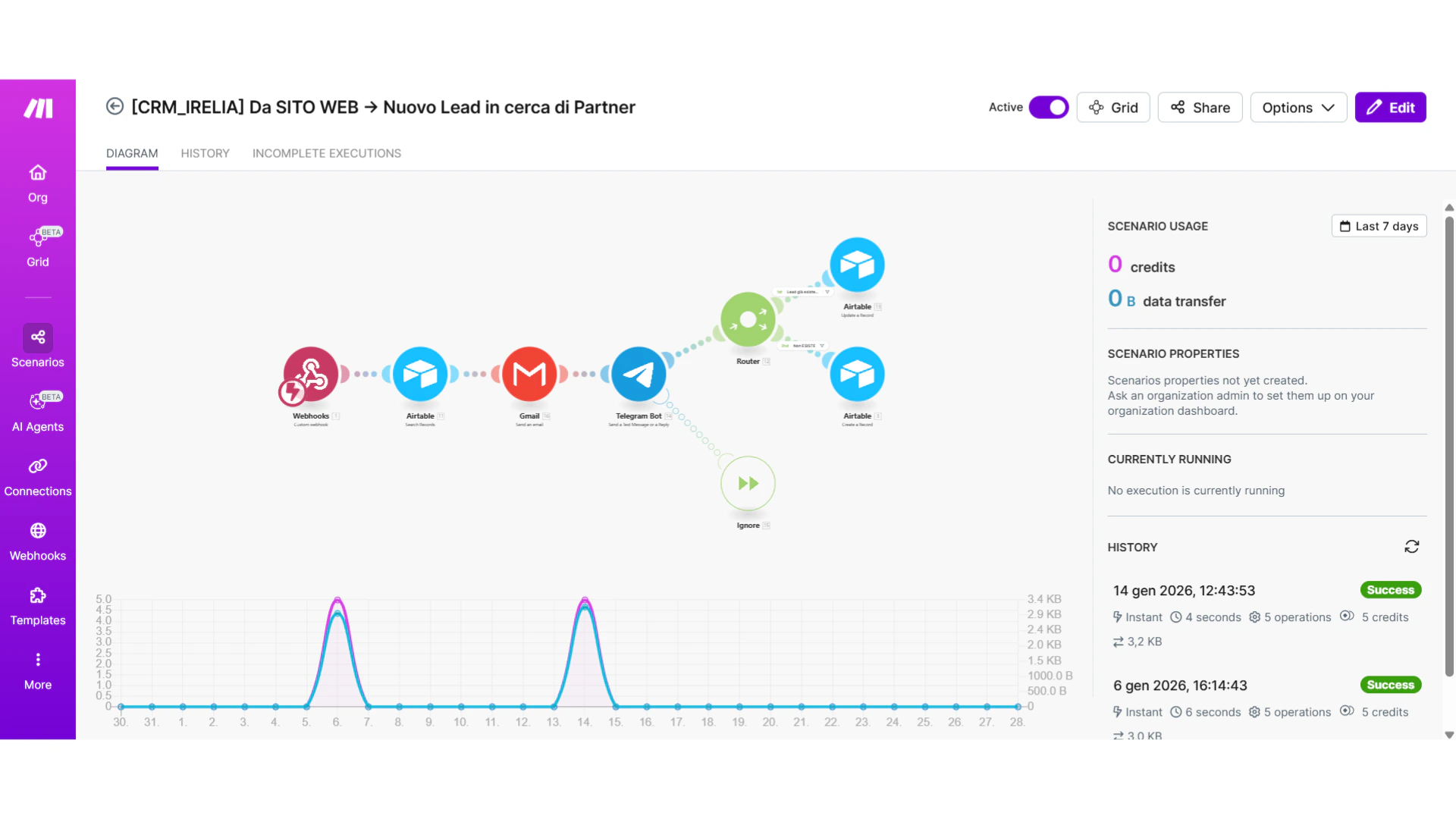The height and width of the screenshot is (819, 1456).
Task: Select the green Router module
Action: 748,319
